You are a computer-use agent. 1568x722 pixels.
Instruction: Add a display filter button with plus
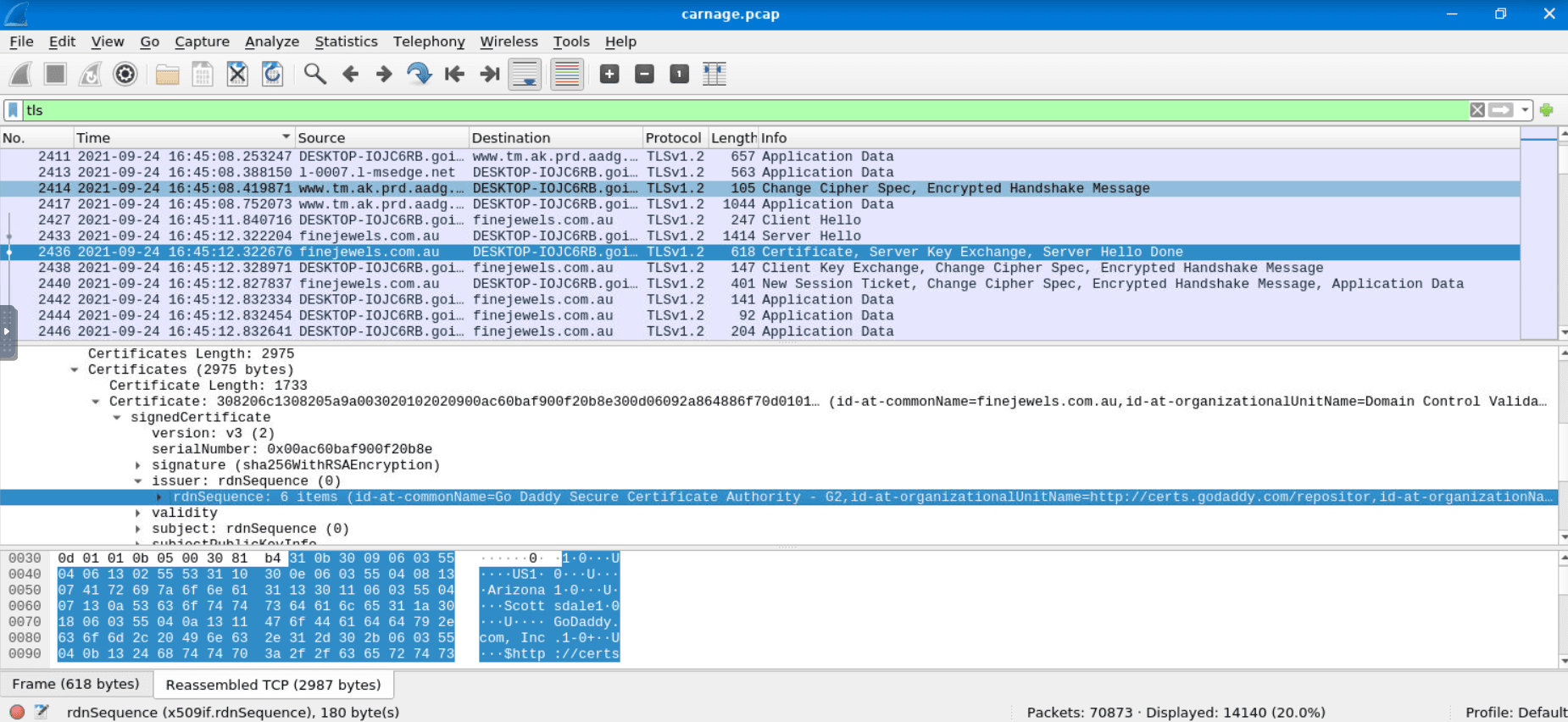[x=1547, y=110]
